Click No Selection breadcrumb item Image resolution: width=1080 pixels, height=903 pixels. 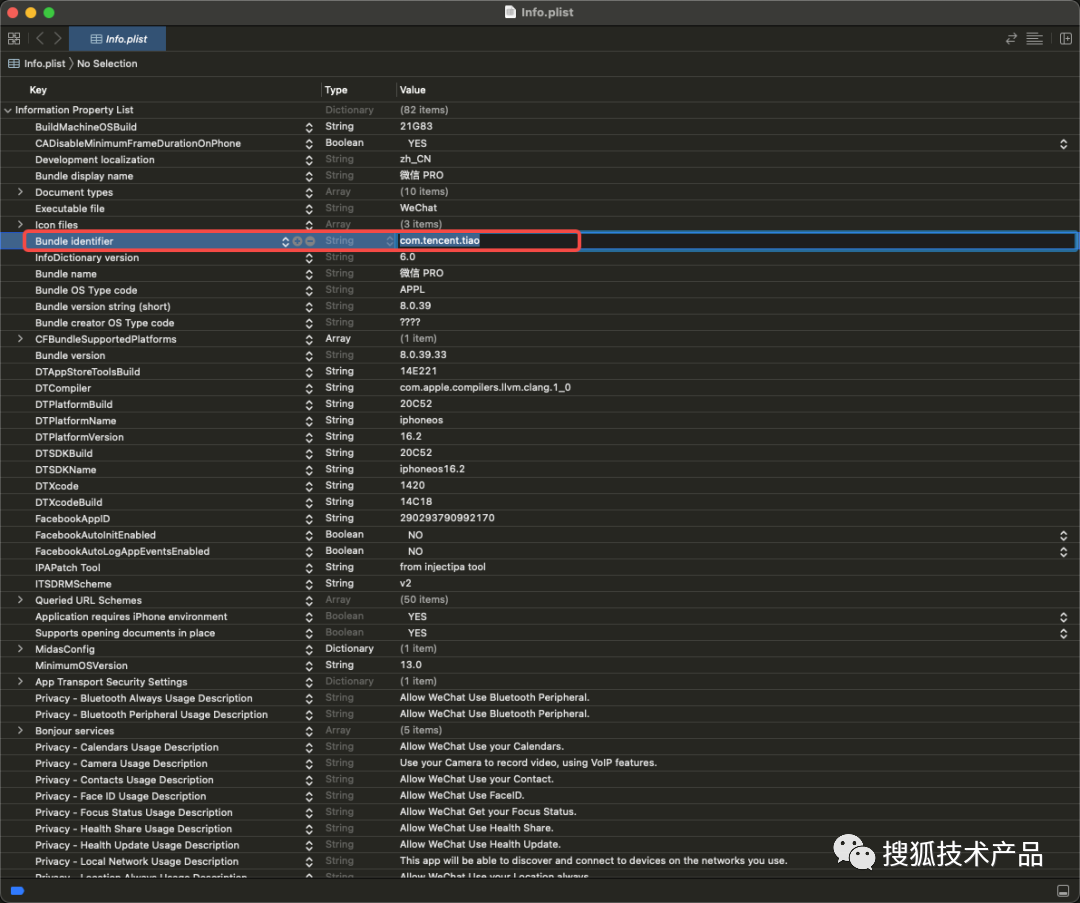pyautogui.click(x=107, y=63)
